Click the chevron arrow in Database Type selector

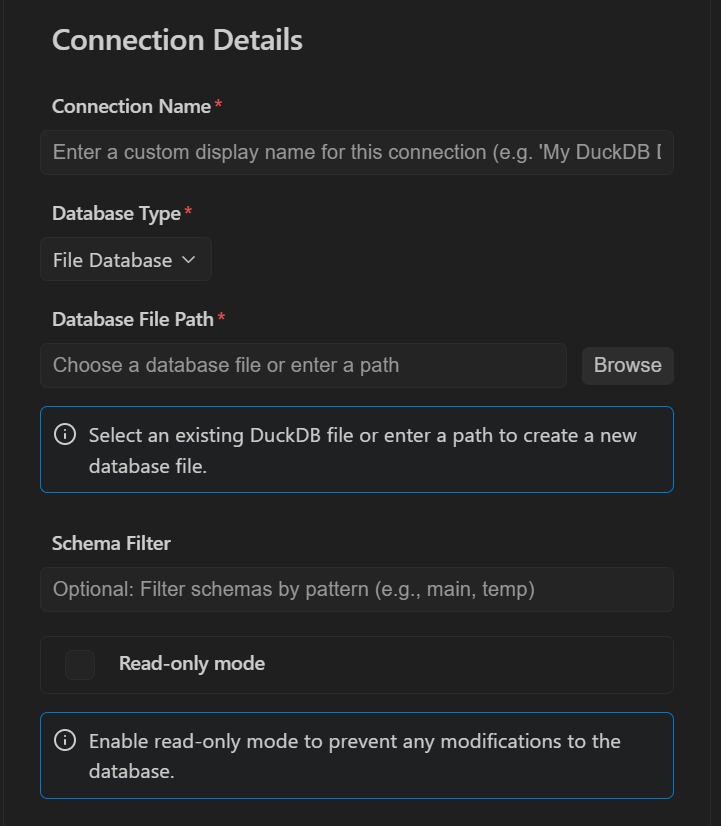[x=189, y=260]
